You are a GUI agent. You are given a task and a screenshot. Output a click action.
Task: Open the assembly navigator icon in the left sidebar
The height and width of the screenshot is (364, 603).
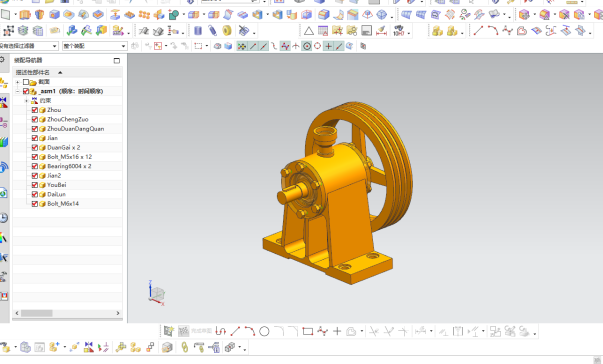click(x=3, y=83)
